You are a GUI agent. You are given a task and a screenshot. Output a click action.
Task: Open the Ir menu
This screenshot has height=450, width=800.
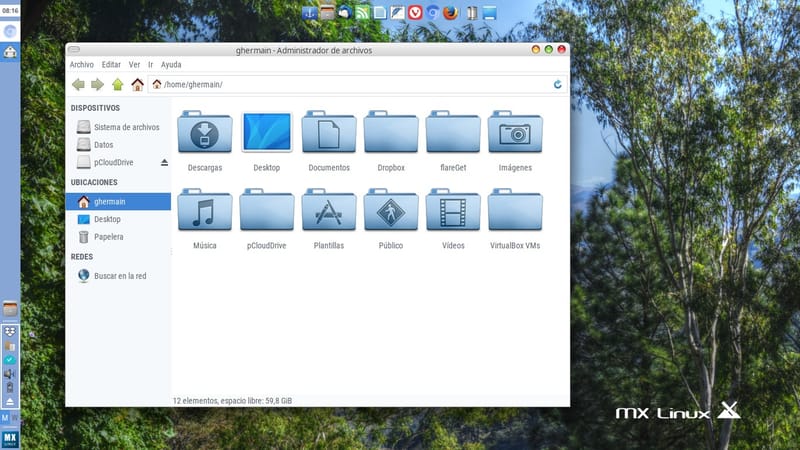151,65
